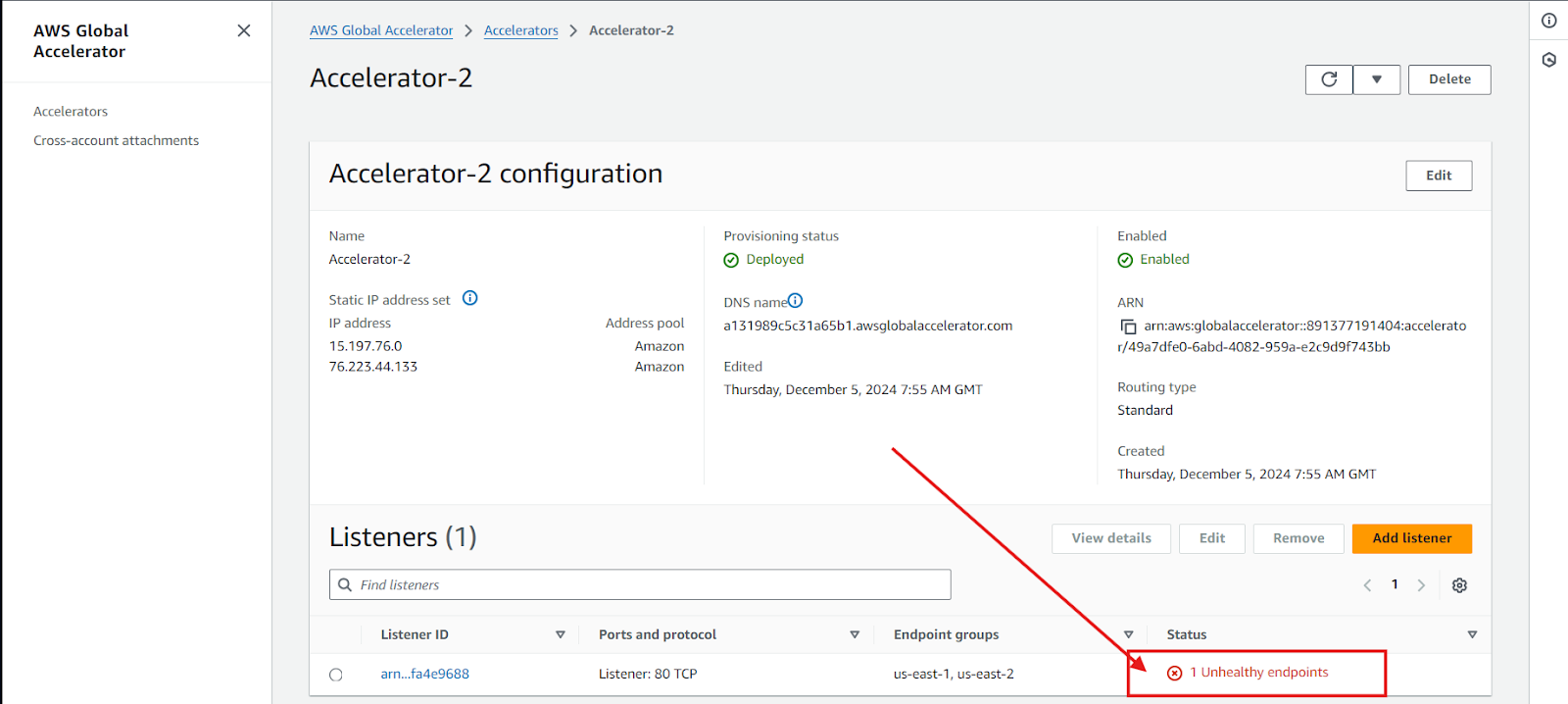
Task: Add a new listener
Action: 1412,538
